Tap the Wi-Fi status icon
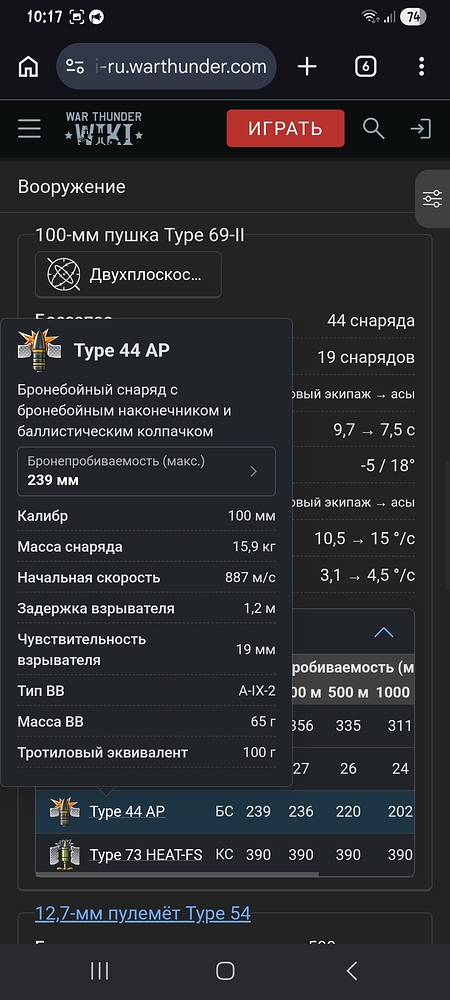This screenshot has width=450, height=1000. 370,17
